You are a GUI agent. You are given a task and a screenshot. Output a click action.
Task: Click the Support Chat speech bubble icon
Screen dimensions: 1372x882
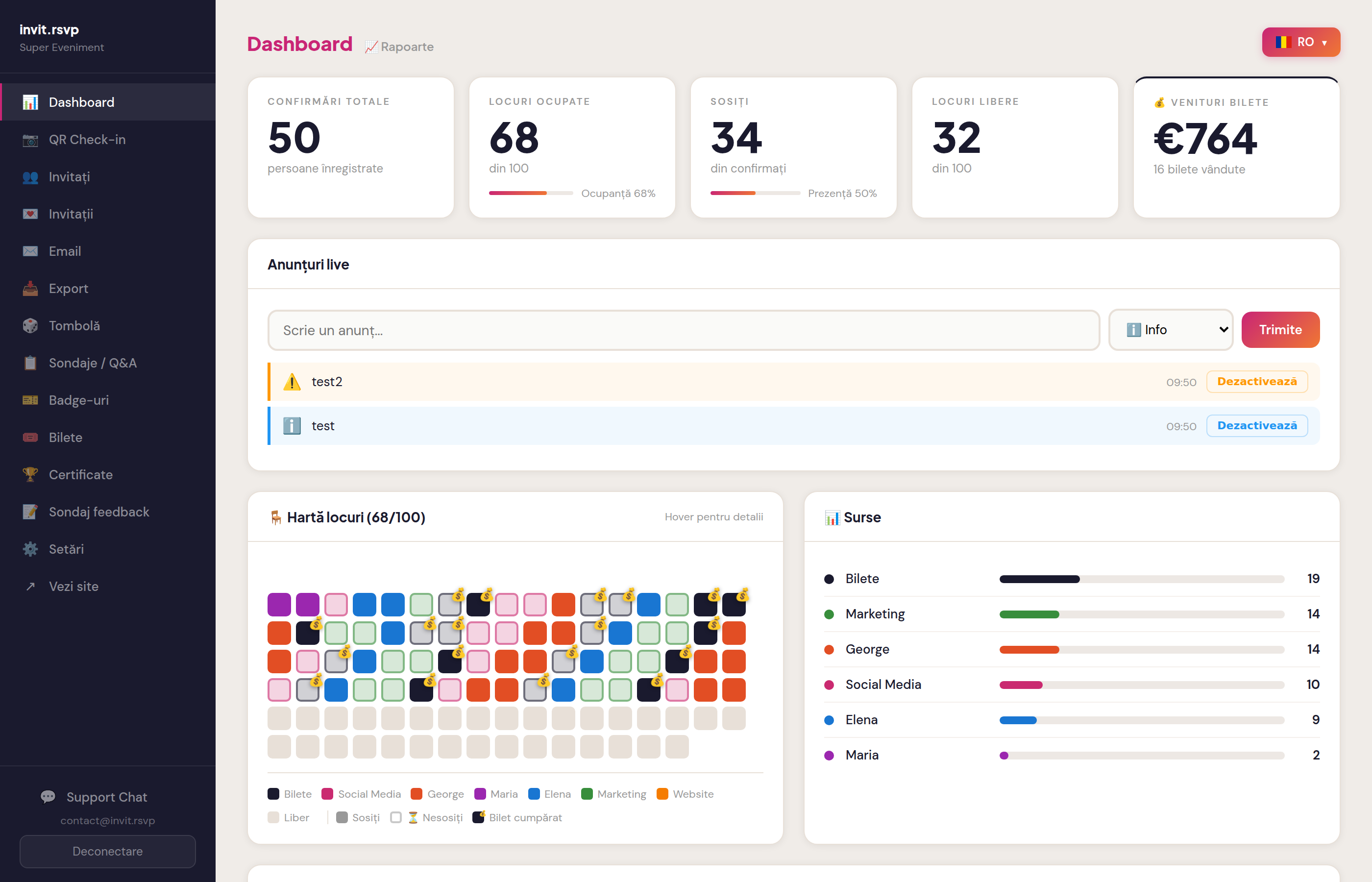[48, 797]
